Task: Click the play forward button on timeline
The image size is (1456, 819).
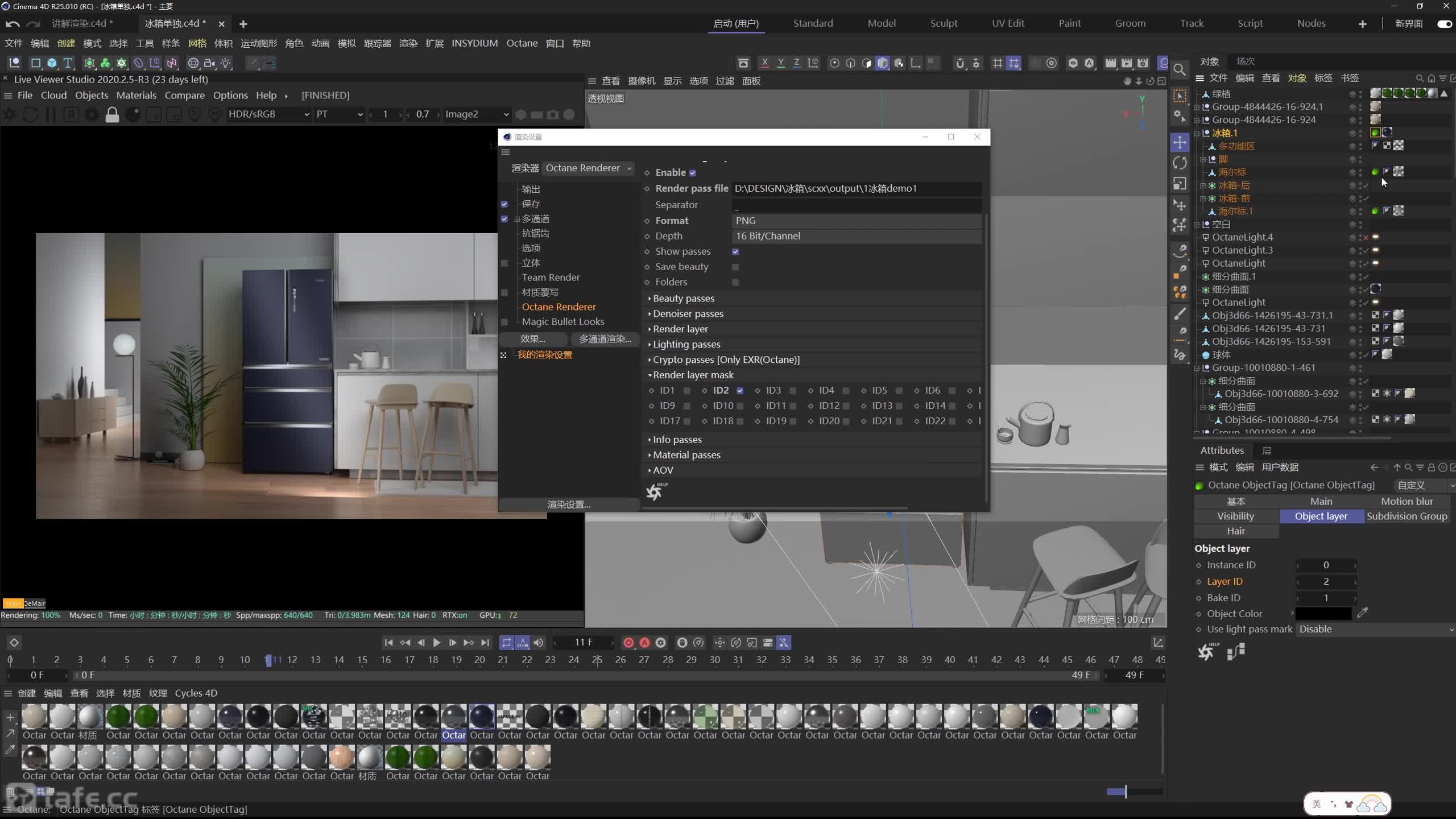Action: [x=437, y=643]
